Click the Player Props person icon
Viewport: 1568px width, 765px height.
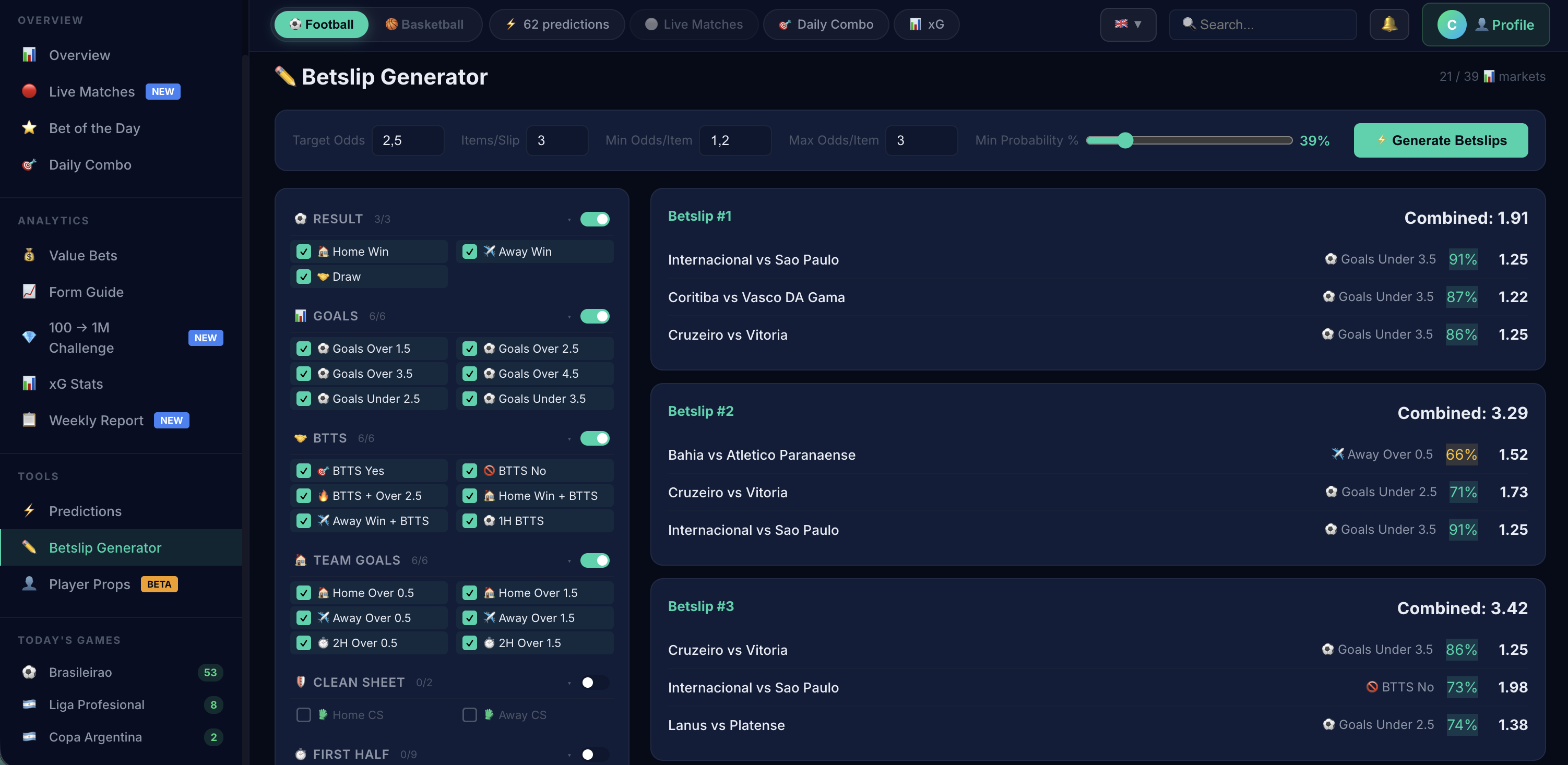(29, 583)
